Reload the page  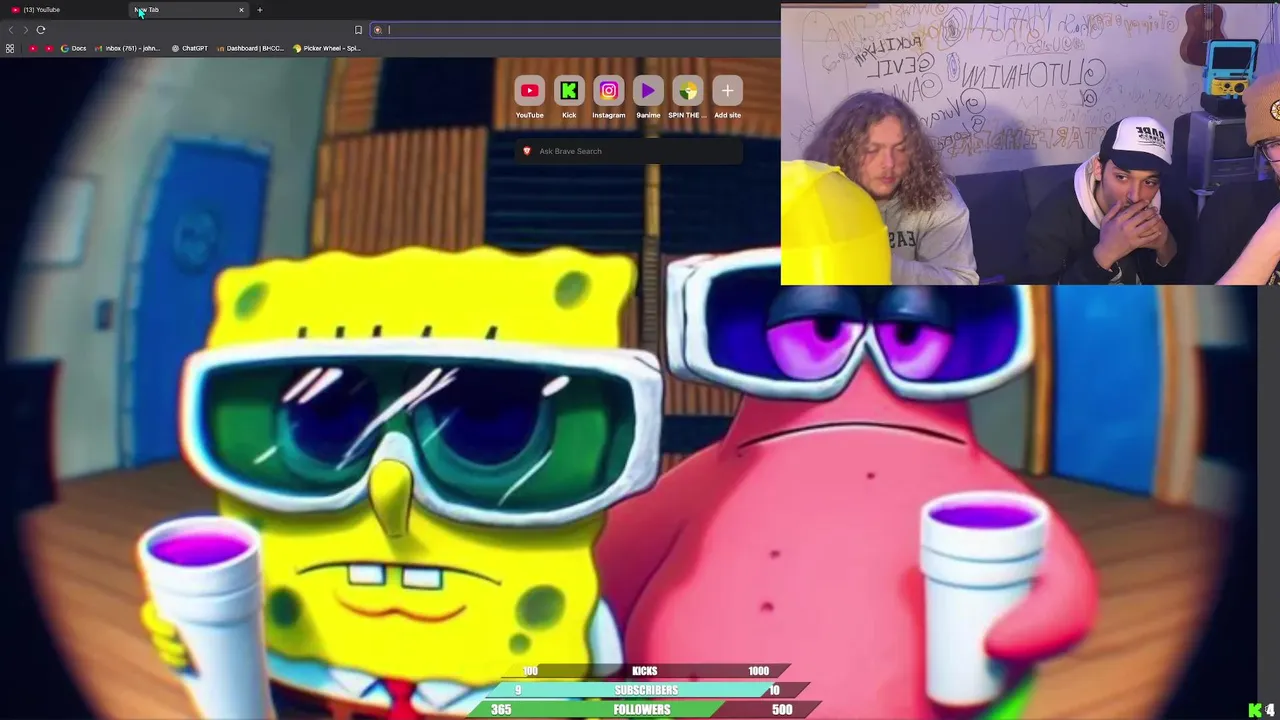pyautogui.click(x=41, y=30)
